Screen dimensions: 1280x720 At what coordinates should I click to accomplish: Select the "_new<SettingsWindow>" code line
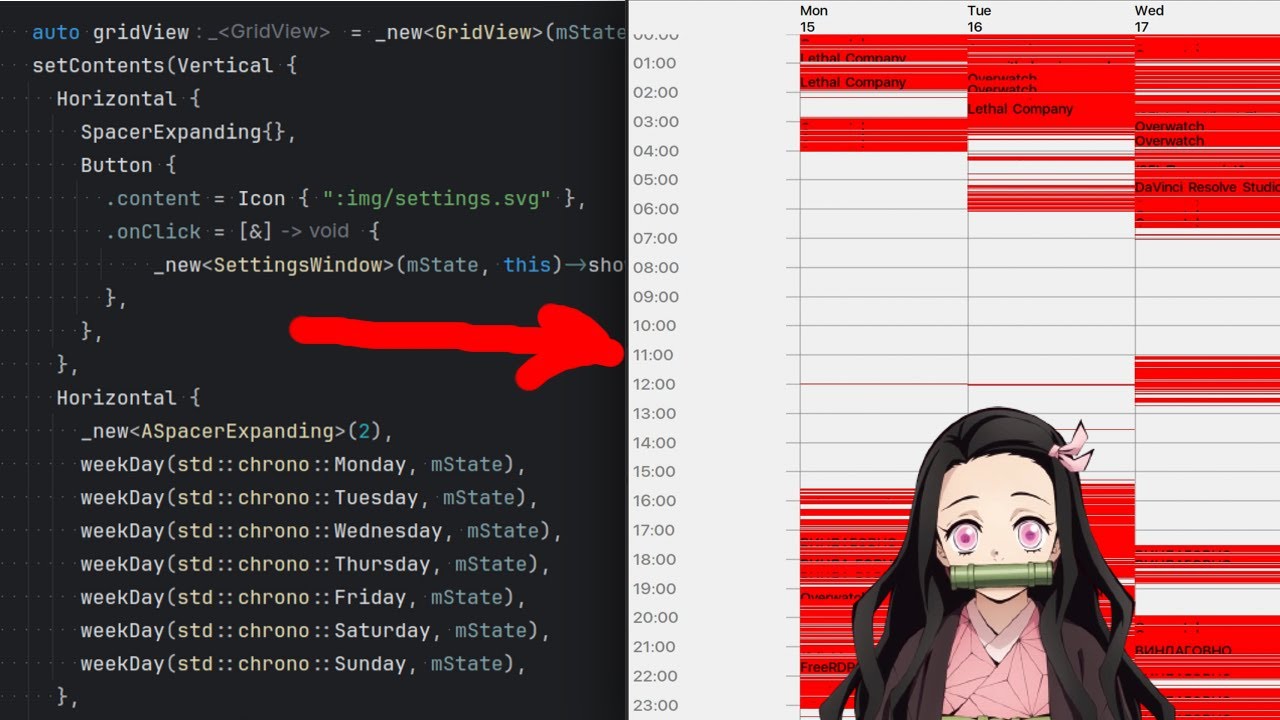pyautogui.click(x=390, y=265)
